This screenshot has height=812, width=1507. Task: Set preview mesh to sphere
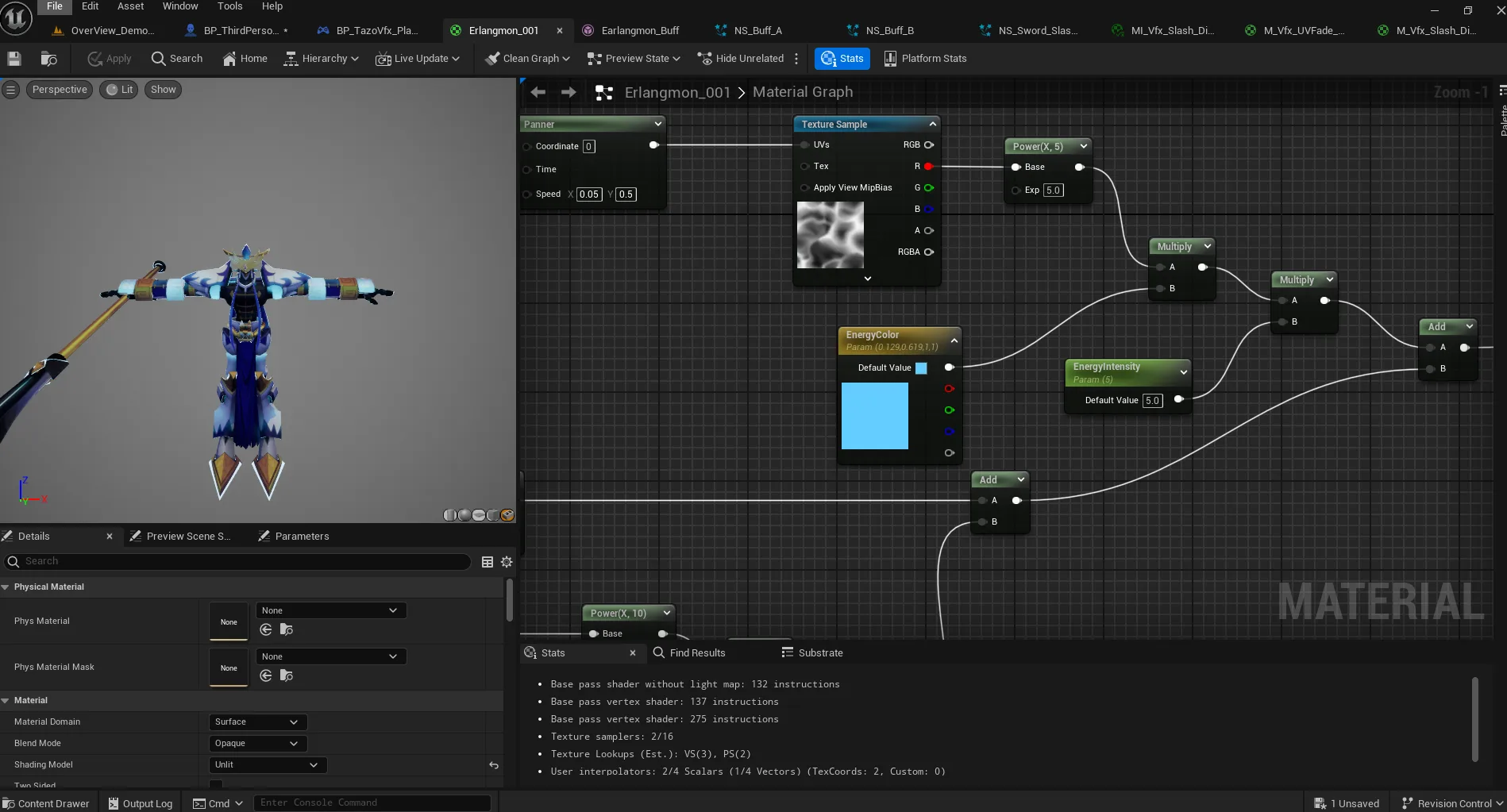[464, 515]
